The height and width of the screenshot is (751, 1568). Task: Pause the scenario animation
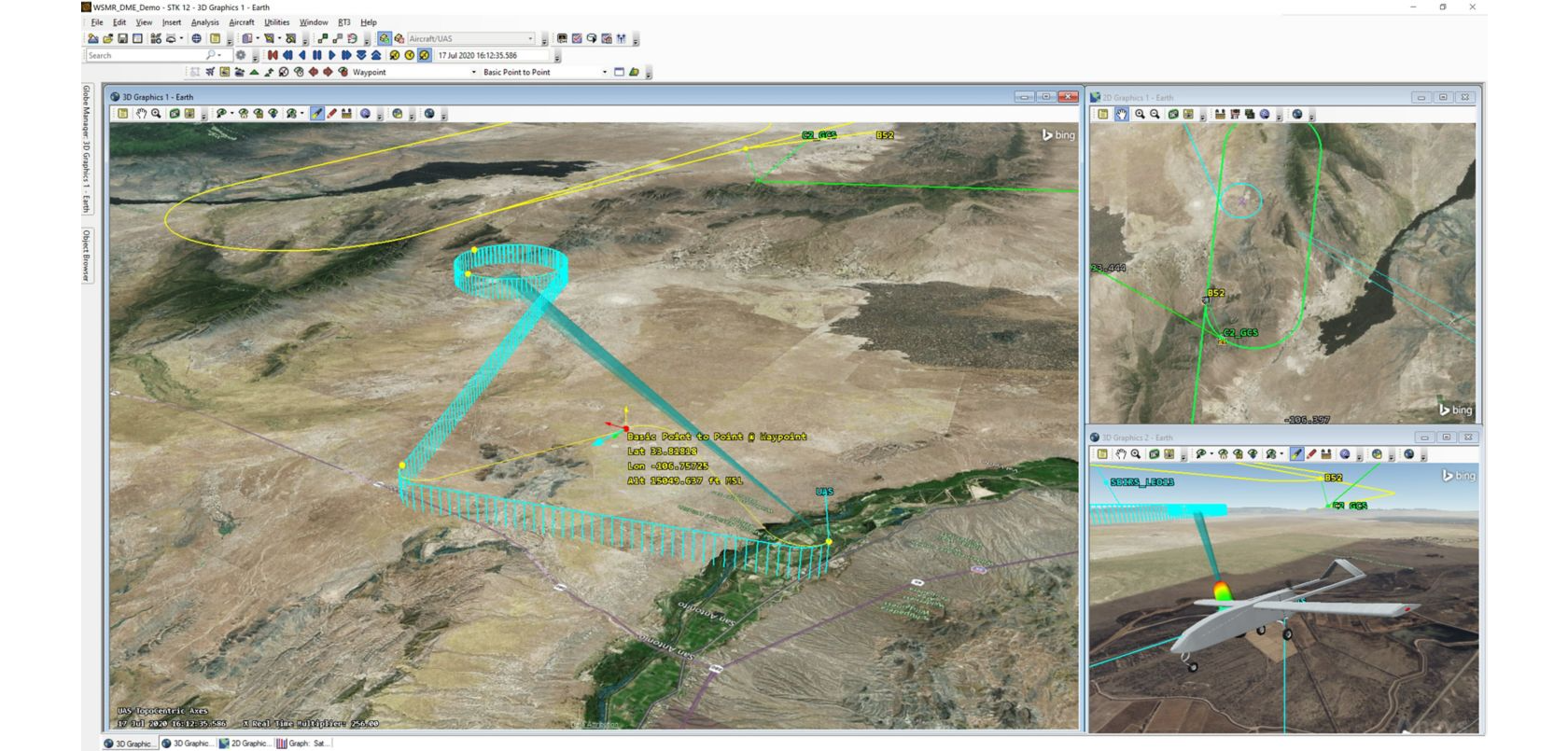point(316,55)
